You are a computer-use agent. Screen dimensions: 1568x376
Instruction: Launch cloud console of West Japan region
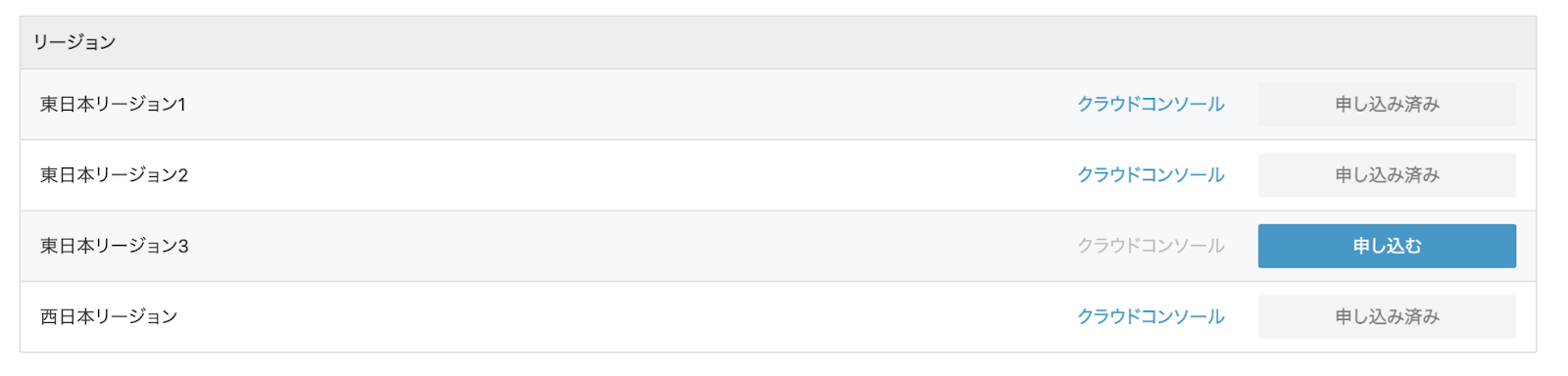click(1151, 316)
